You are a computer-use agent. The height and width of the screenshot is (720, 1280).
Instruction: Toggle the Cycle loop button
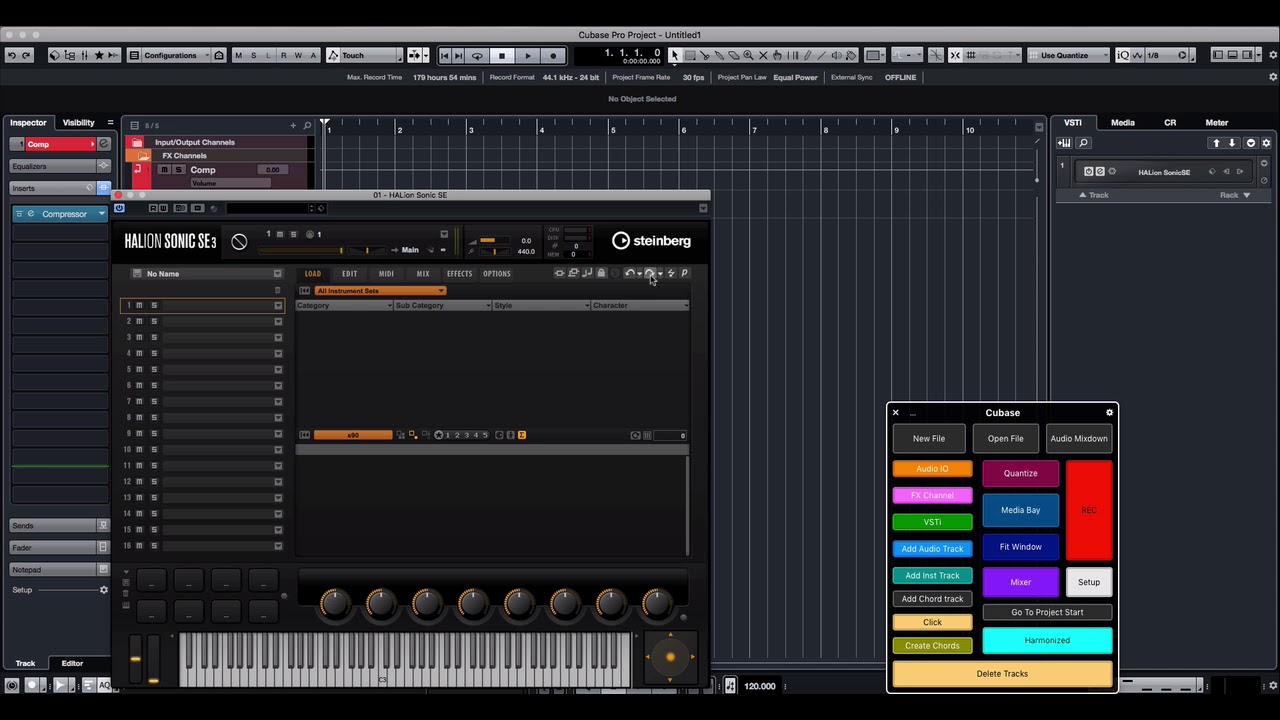coord(477,56)
